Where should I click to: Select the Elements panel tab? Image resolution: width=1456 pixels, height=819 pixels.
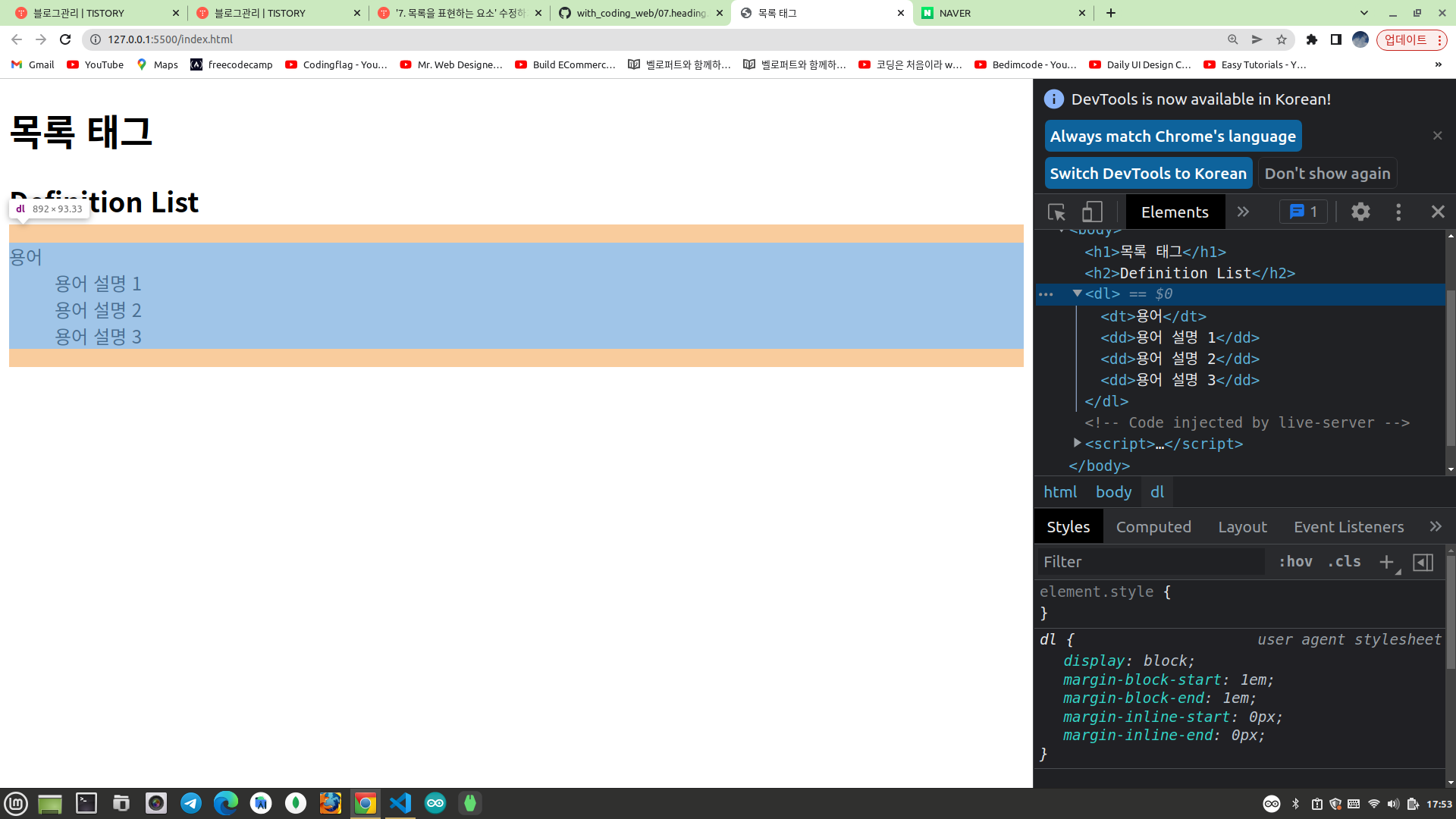point(1175,212)
